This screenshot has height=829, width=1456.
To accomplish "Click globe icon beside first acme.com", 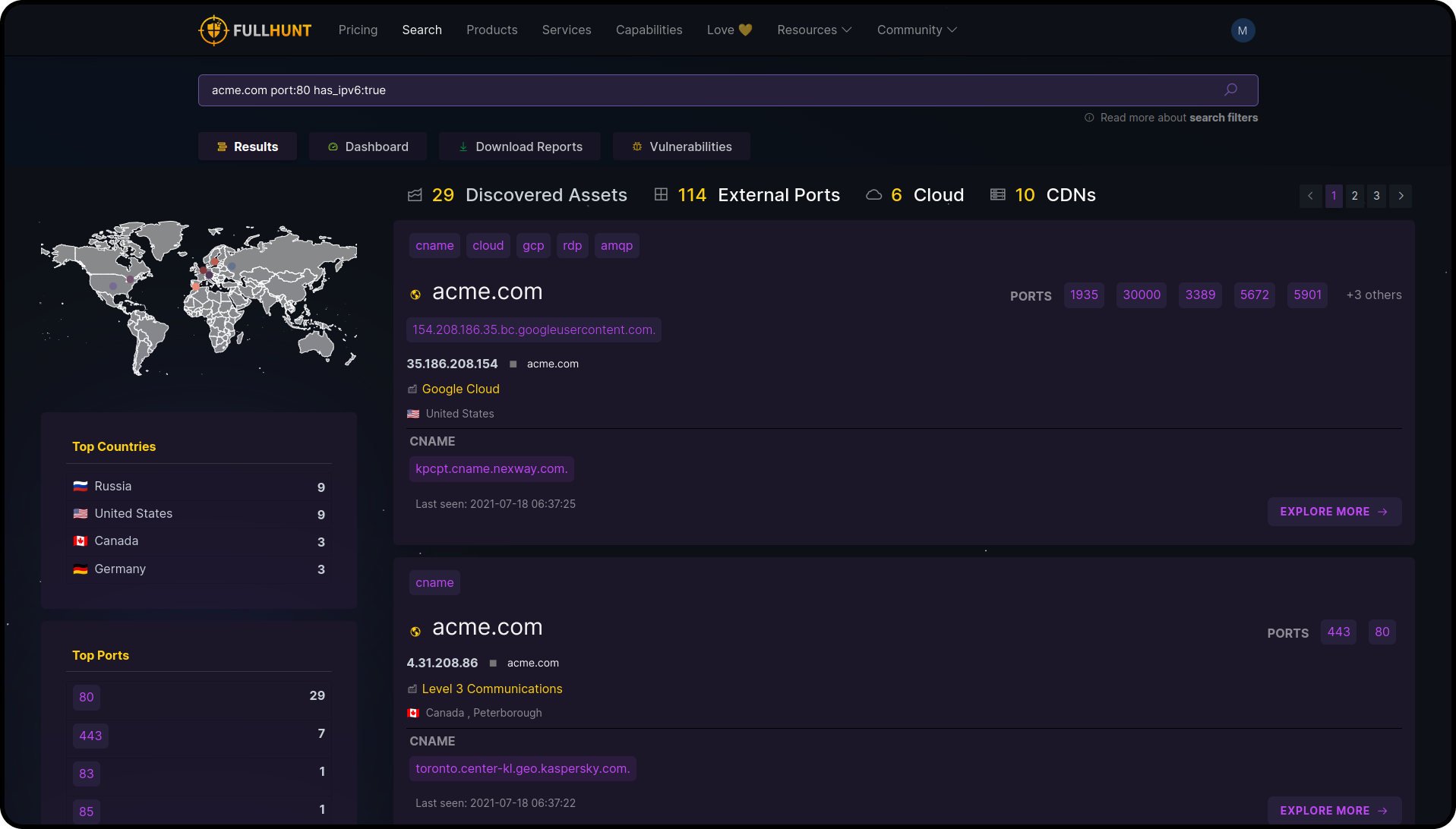I will 415,295.
